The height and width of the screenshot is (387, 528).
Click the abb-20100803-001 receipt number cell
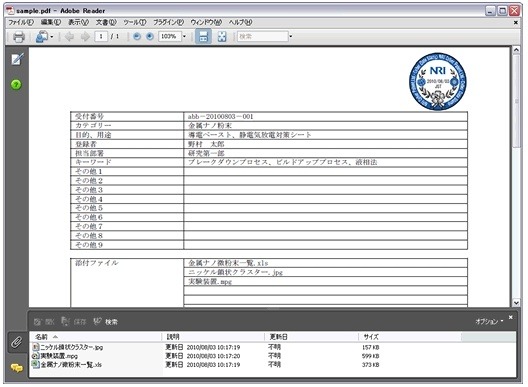tap(325, 117)
